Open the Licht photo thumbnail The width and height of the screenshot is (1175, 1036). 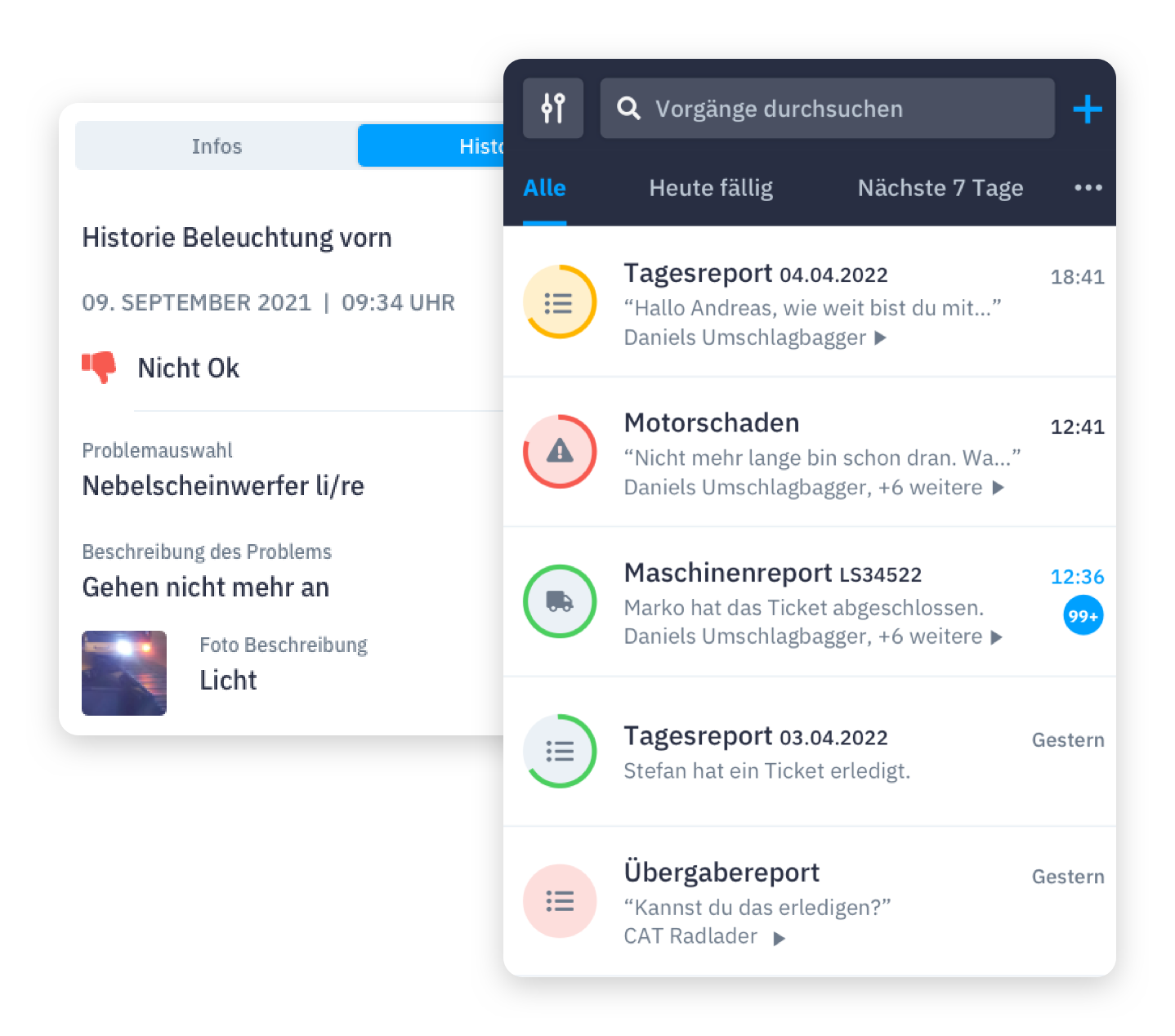(124, 673)
